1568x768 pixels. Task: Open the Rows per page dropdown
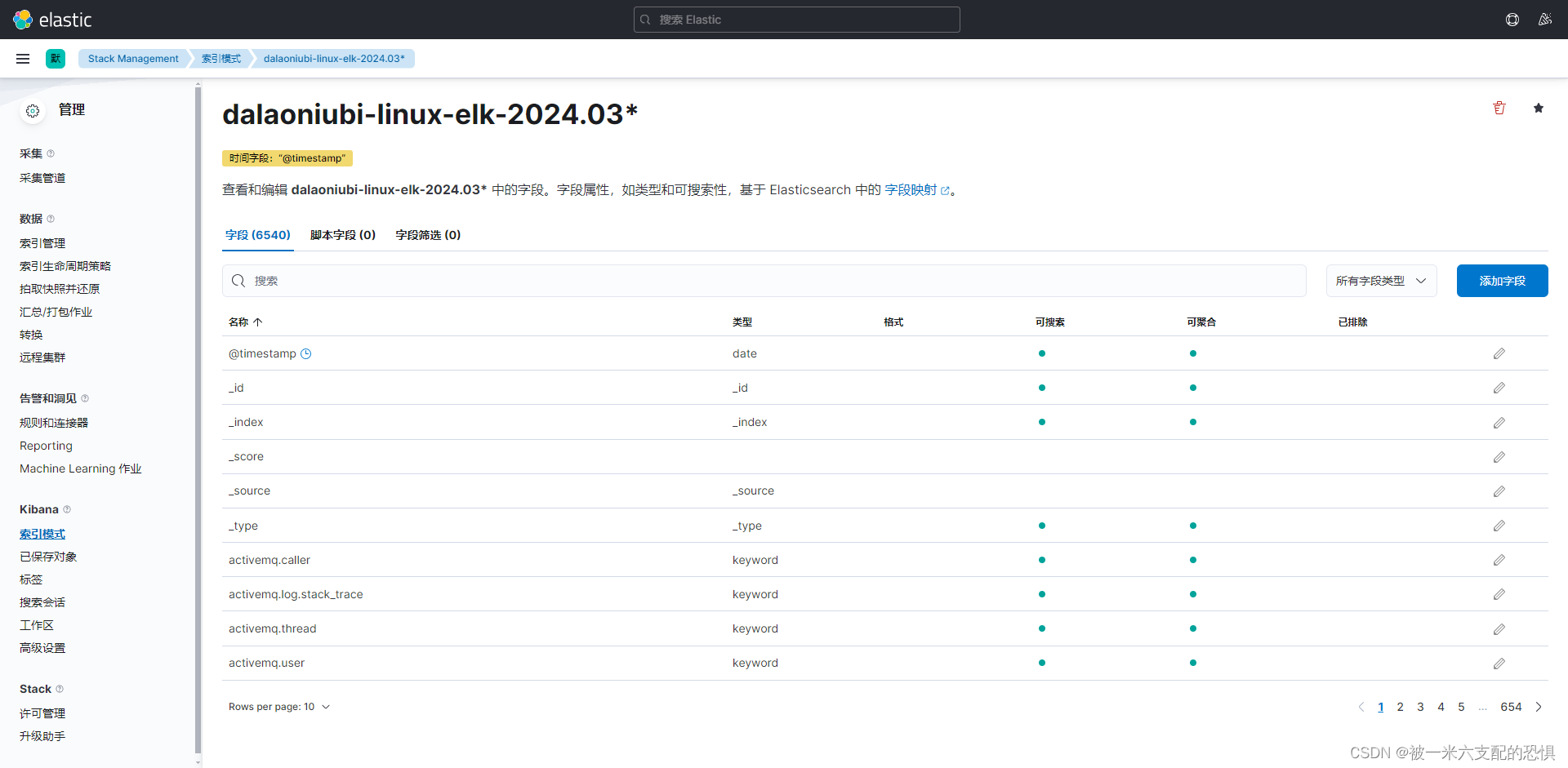point(279,707)
